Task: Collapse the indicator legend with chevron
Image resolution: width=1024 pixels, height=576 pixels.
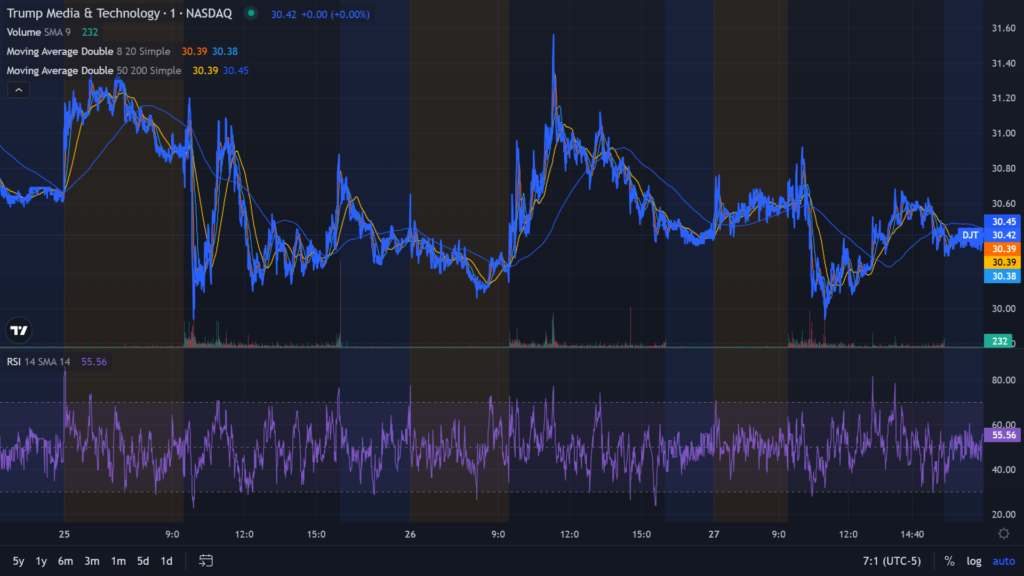Action: click(x=19, y=90)
